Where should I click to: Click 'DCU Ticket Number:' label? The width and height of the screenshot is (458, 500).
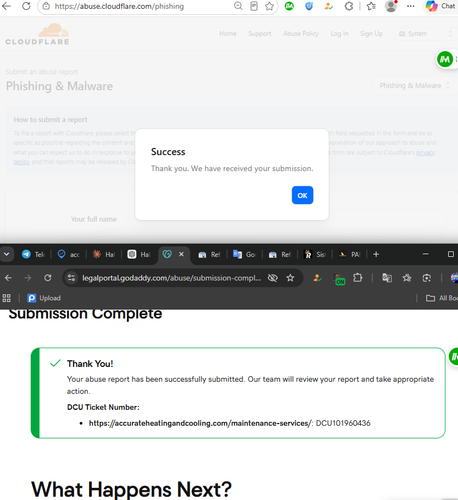pyautogui.click(x=103, y=407)
